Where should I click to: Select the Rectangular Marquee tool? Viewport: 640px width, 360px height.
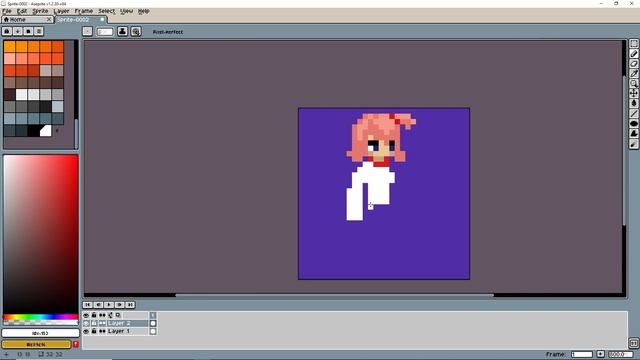(634, 44)
